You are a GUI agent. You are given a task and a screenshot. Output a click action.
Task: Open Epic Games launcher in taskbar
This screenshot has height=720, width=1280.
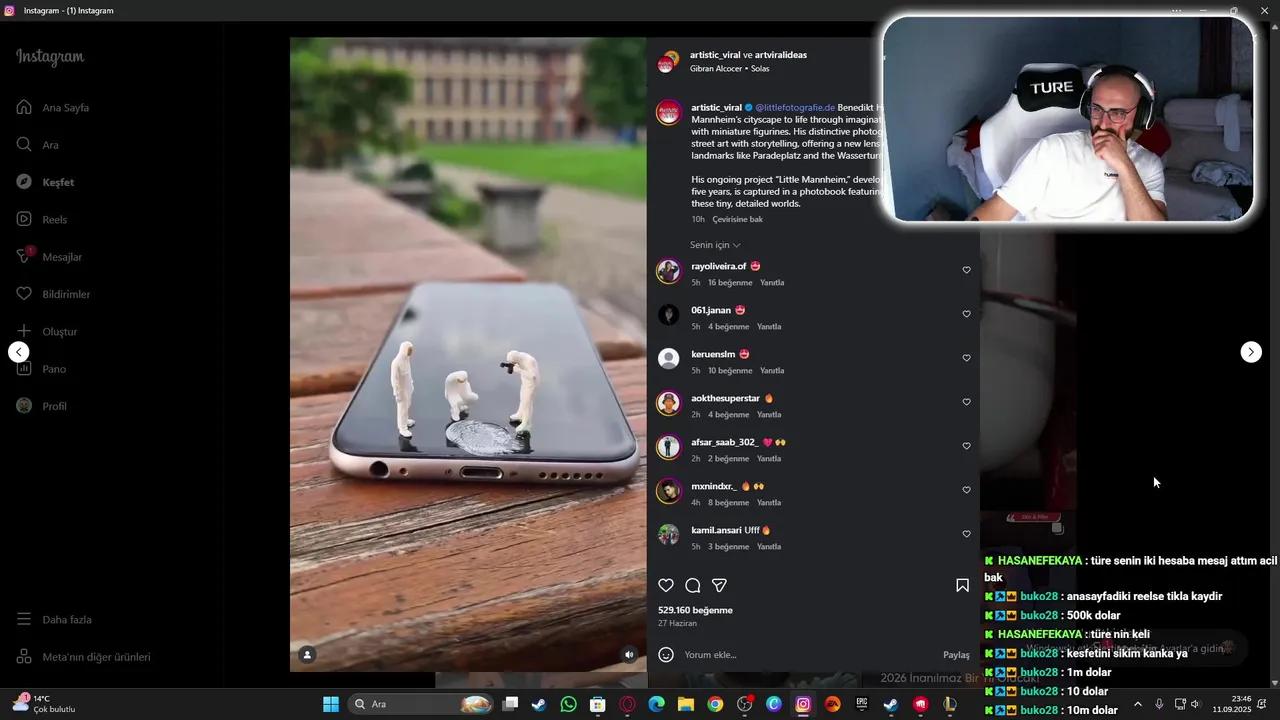[x=861, y=704]
